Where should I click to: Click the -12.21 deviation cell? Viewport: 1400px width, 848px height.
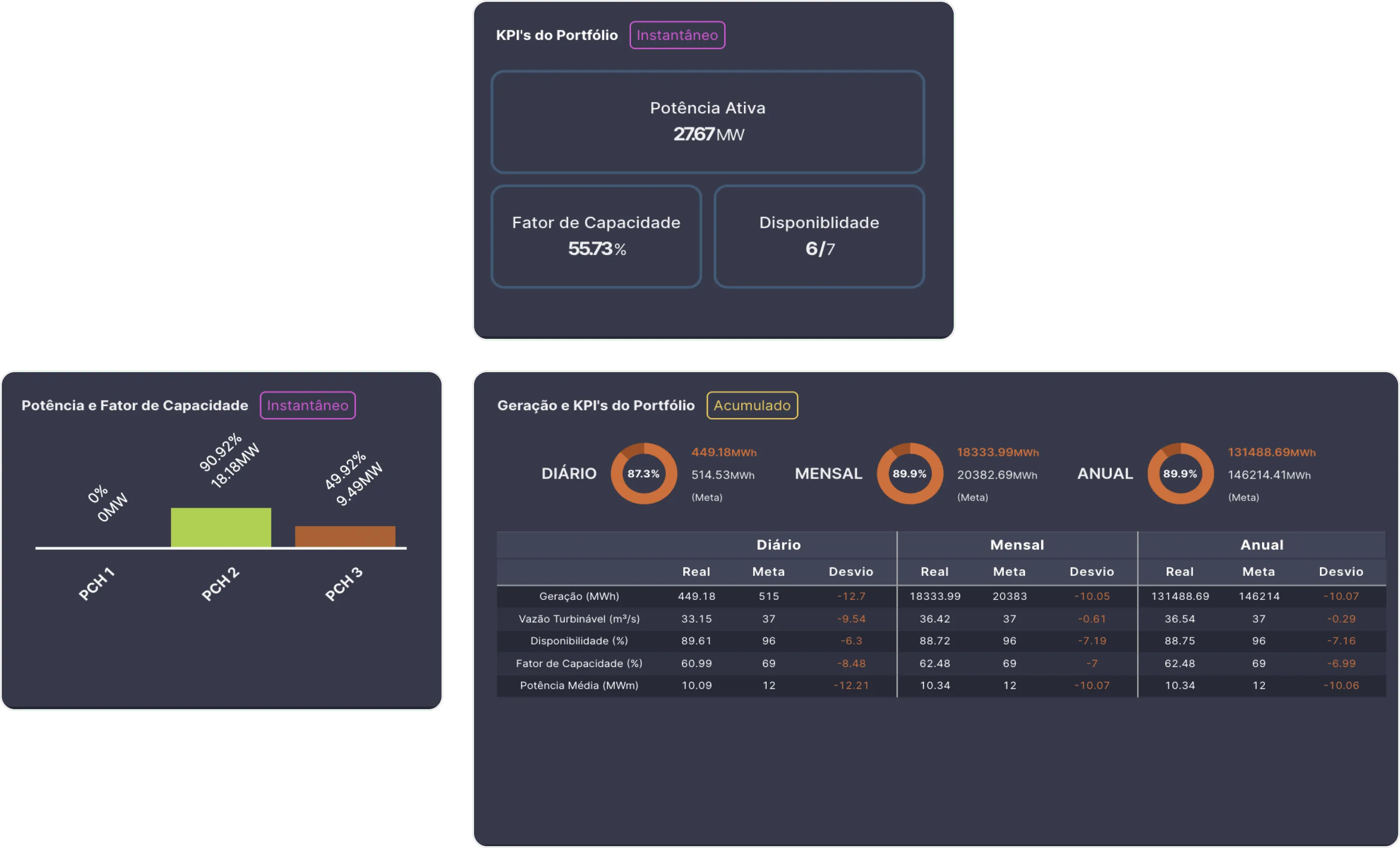pos(851,686)
